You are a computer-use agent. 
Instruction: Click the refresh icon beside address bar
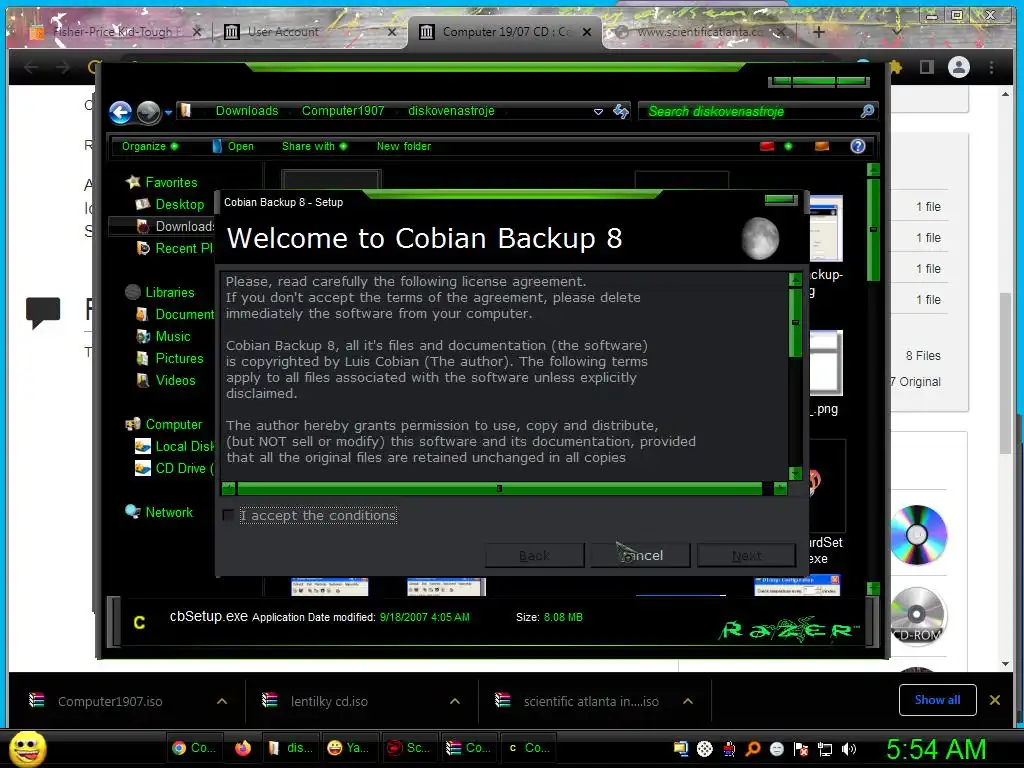(620, 112)
